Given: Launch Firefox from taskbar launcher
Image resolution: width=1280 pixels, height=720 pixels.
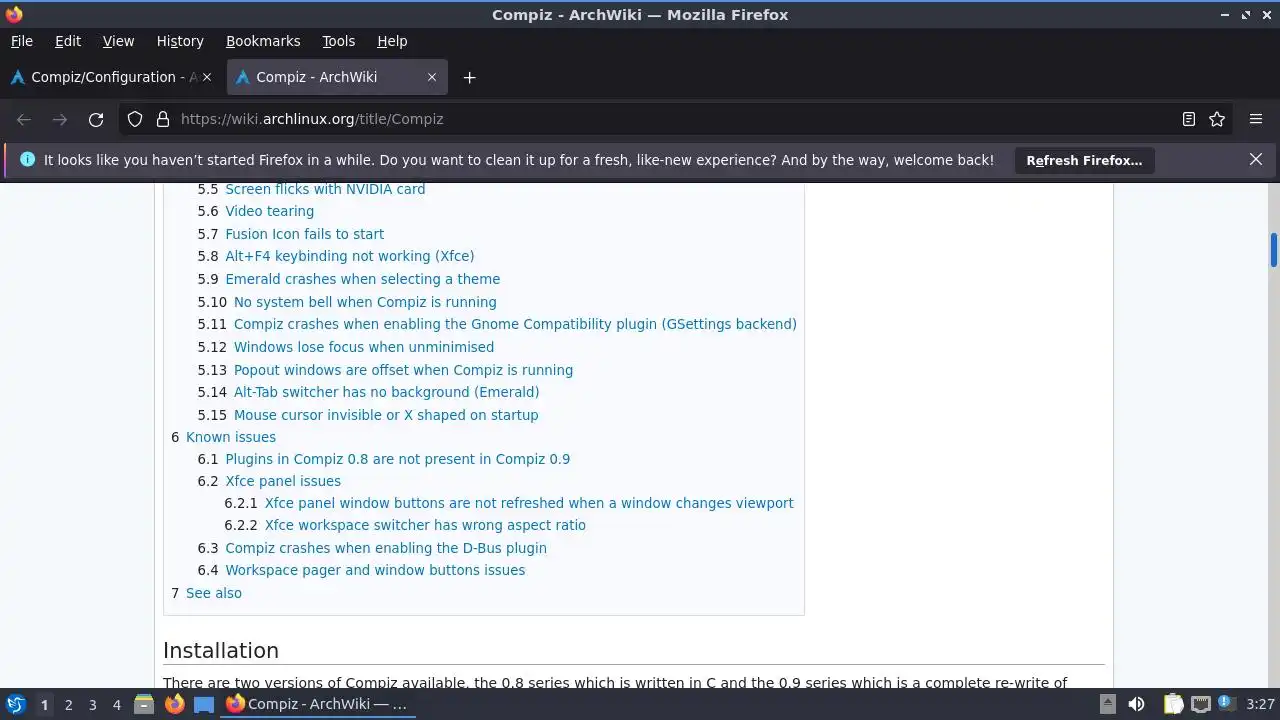Looking at the screenshot, I should [174, 704].
